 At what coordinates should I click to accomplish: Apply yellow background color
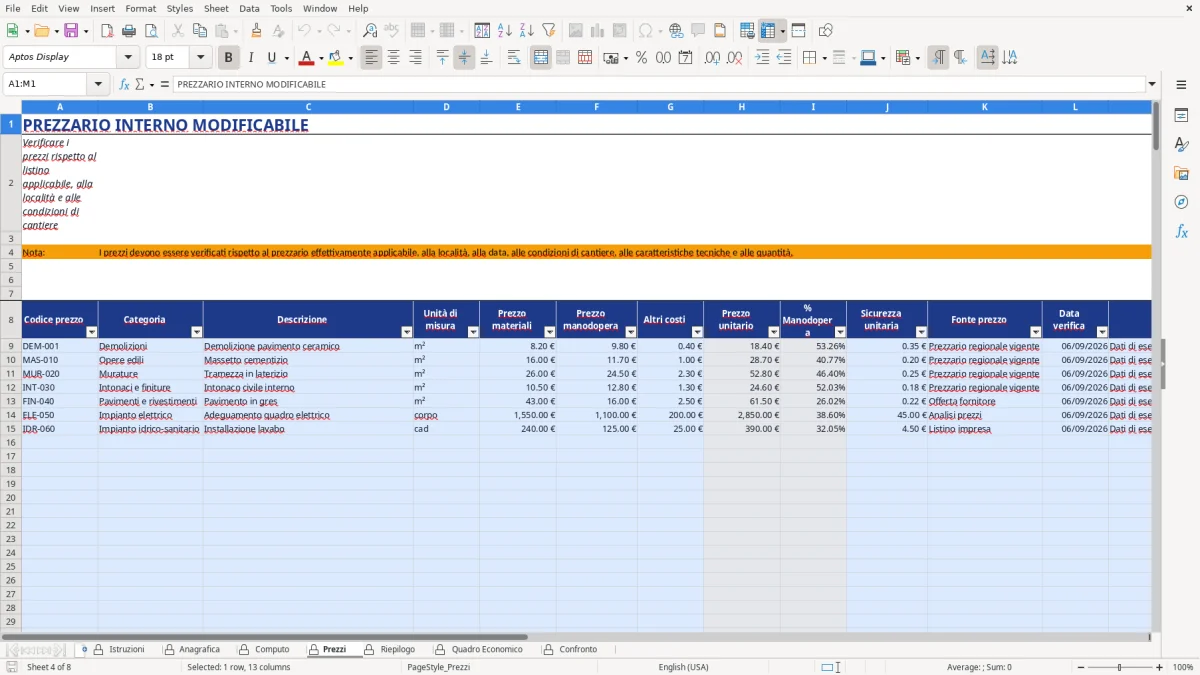(x=335, y=58)
